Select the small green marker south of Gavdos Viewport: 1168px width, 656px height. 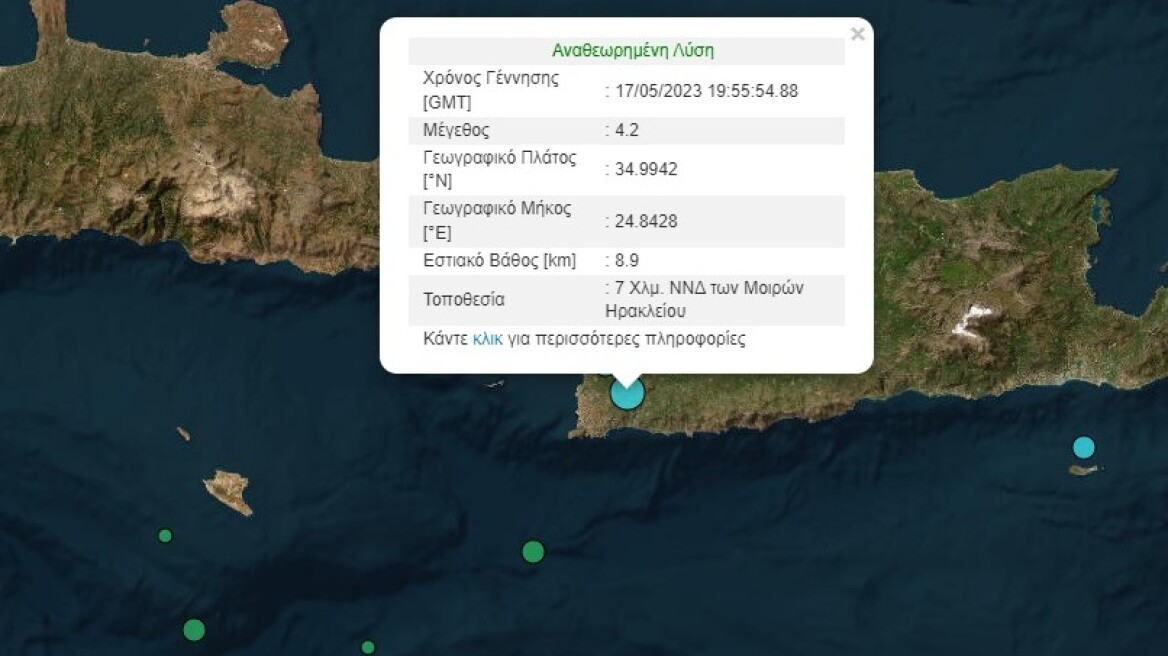tap(165, 536)
